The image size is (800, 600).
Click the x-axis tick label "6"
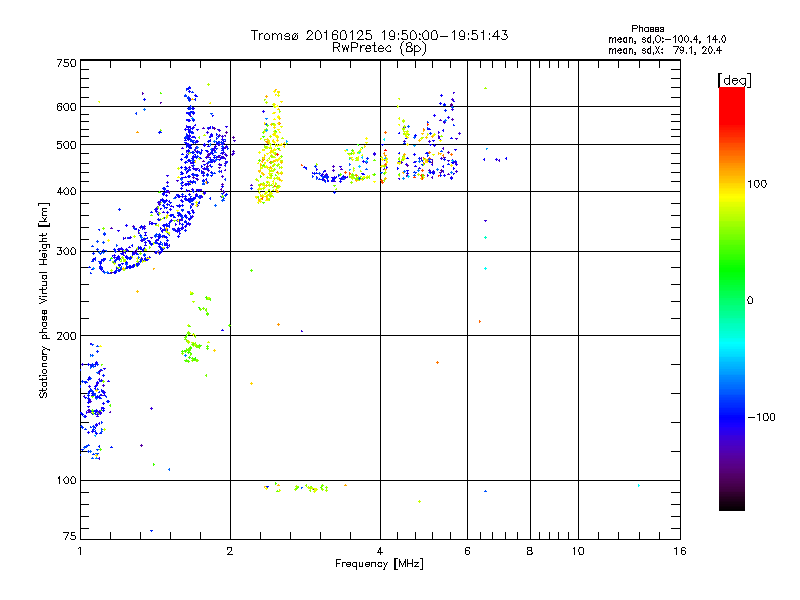(467, 551)
